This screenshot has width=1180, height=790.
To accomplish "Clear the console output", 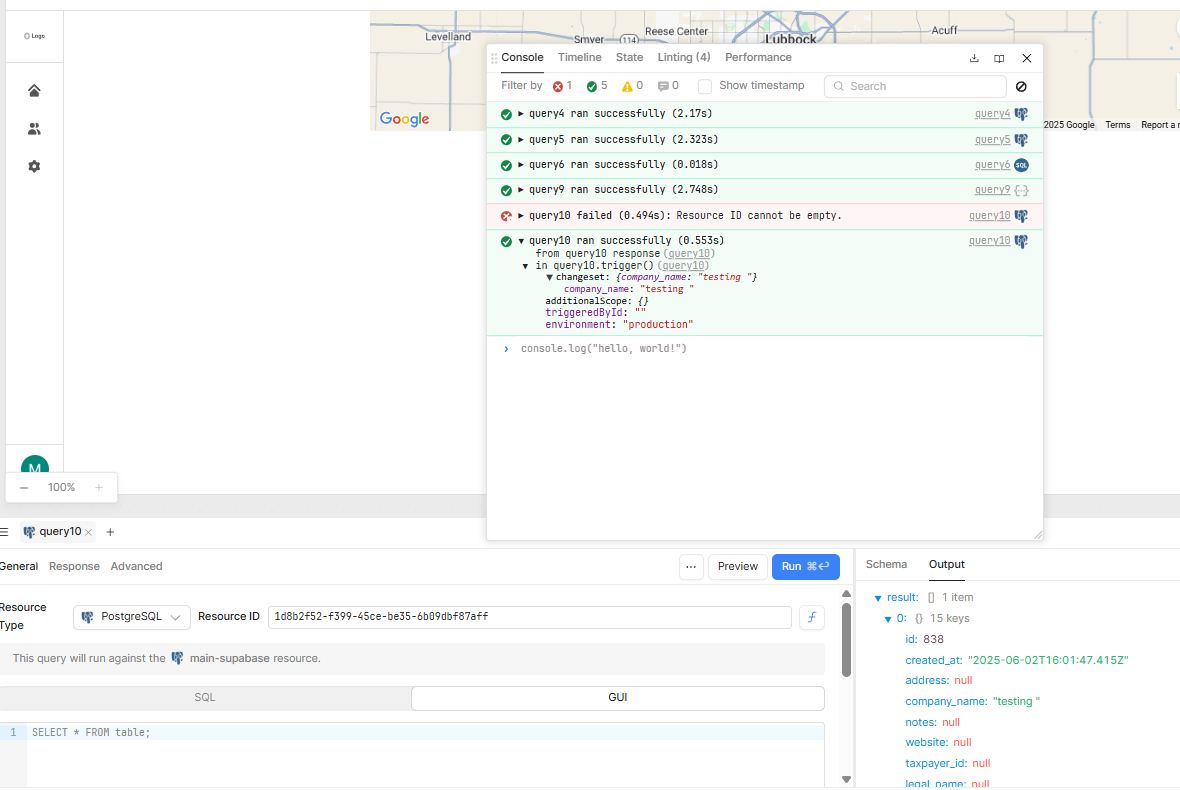I will tap(1020, 86).
